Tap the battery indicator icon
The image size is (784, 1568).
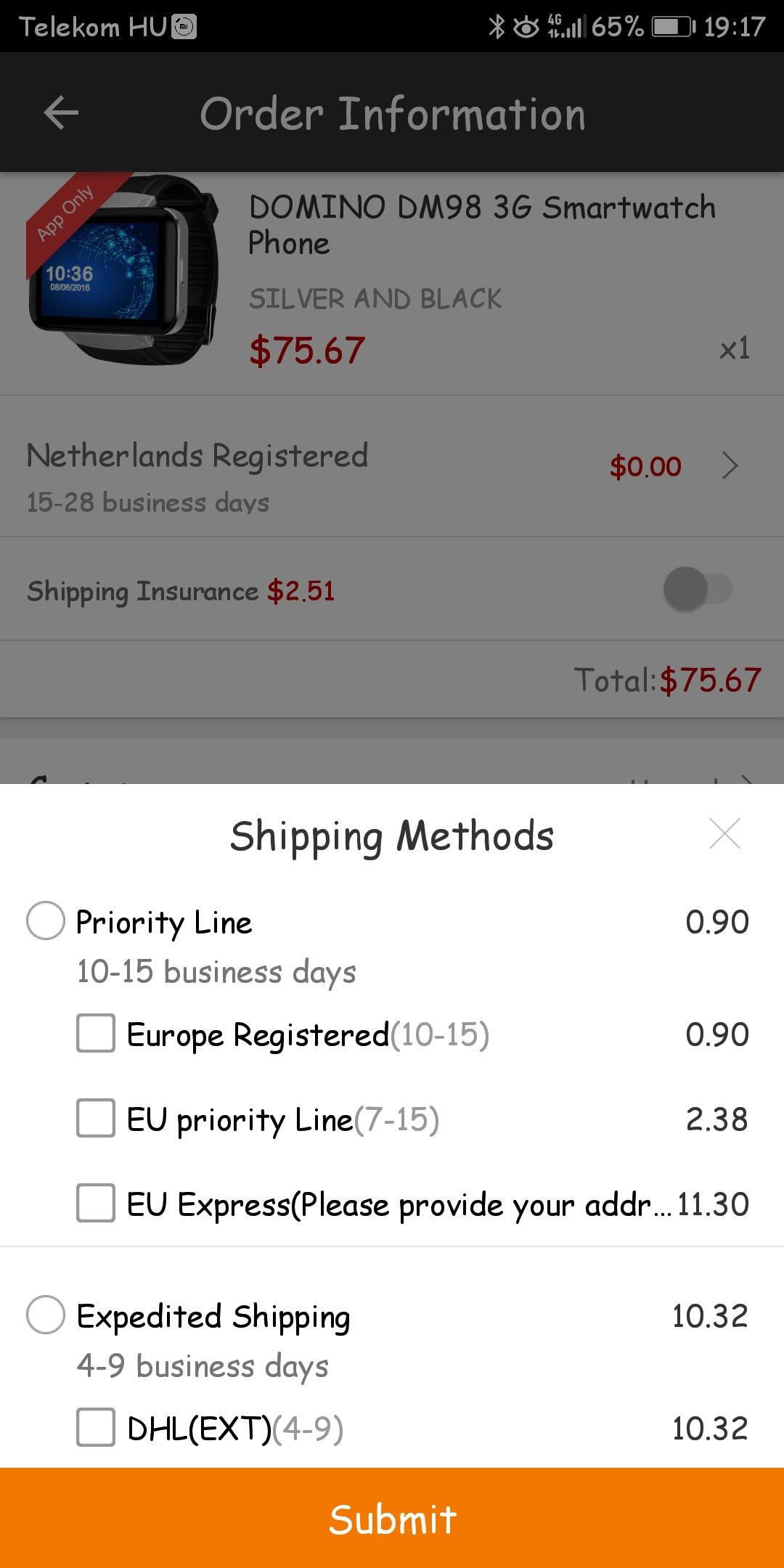click(673, 27)
